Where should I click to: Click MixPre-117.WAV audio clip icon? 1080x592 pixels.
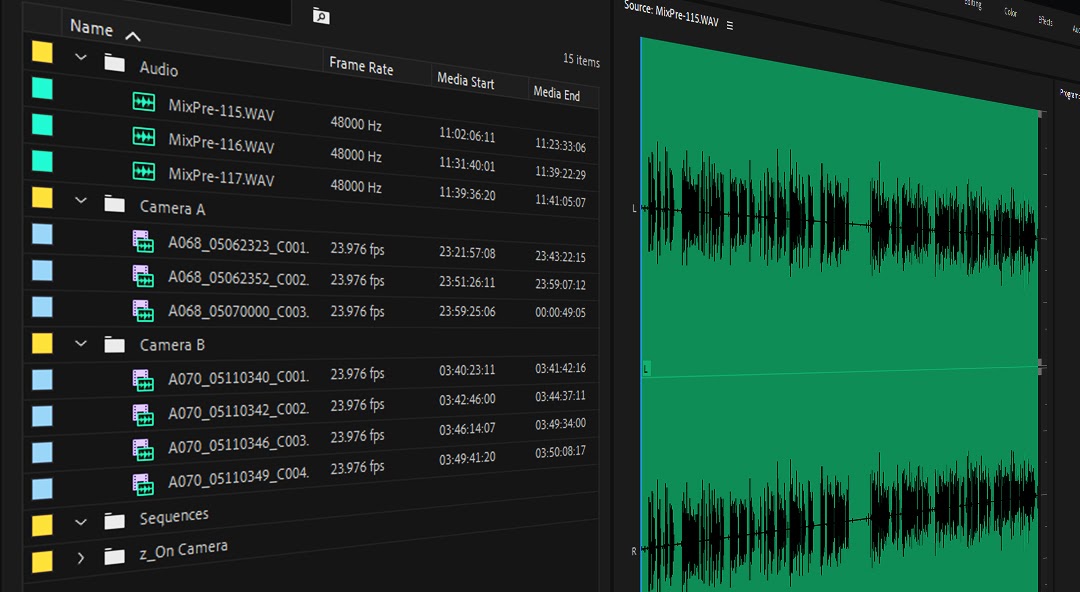143,171
